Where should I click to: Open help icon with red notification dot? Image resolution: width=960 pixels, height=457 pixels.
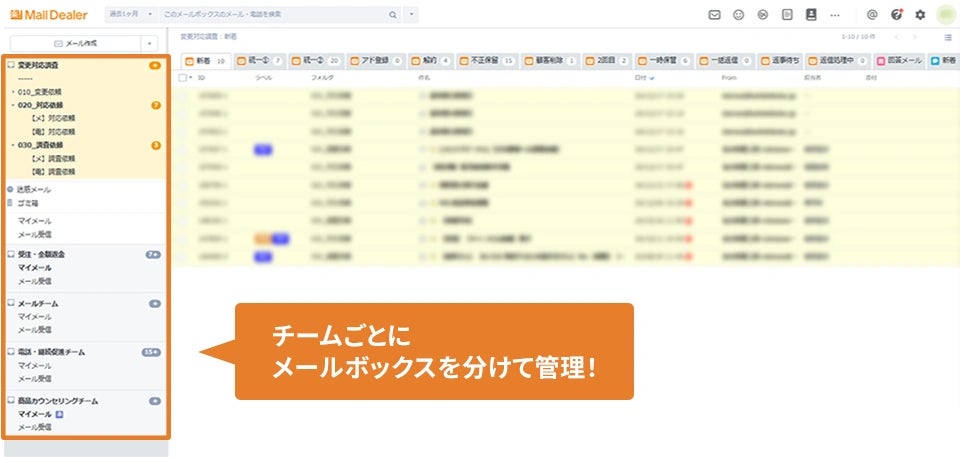tap(896, 15)
